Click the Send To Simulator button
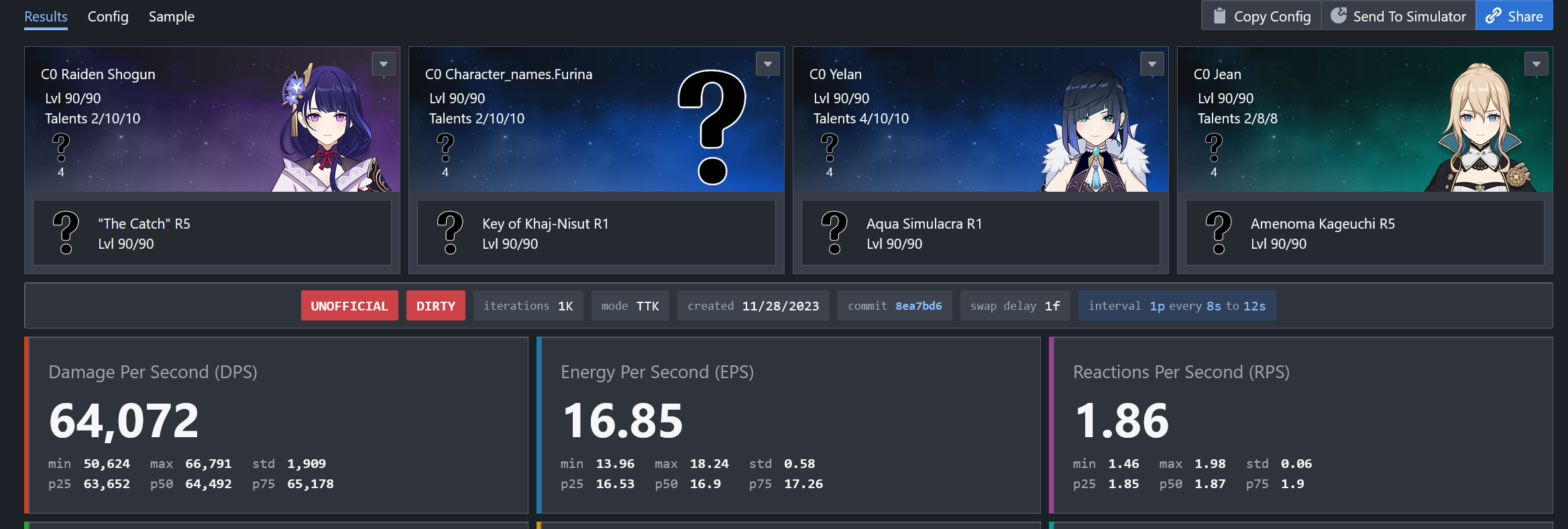This screenshot has height=529, width=1568. tap(1398, 16)
